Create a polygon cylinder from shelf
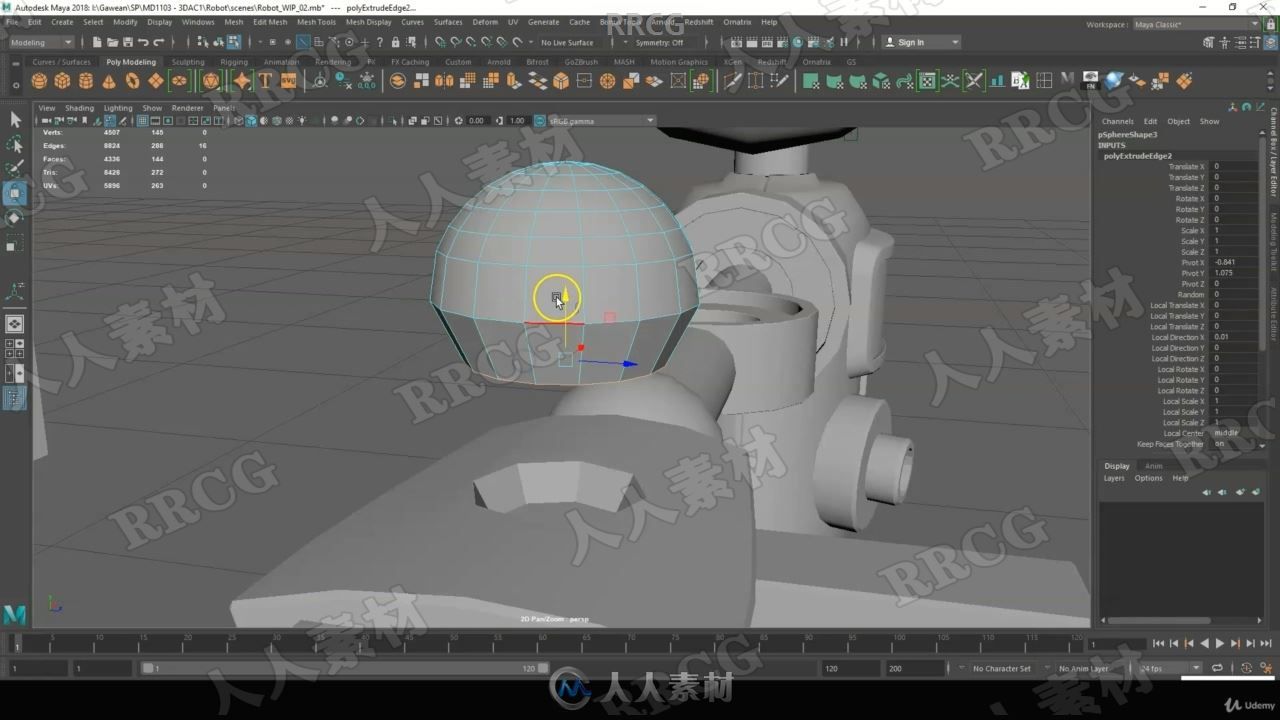This screenshot has height=720, width=1280. click(86, 81)
